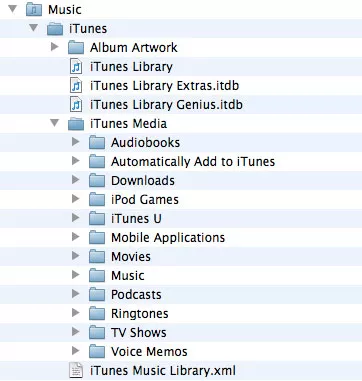Image resolution: width=362 pixels, height=381 pixels.
Task: Select the Ringtones folder icon
Action: [x=97, y=314]
